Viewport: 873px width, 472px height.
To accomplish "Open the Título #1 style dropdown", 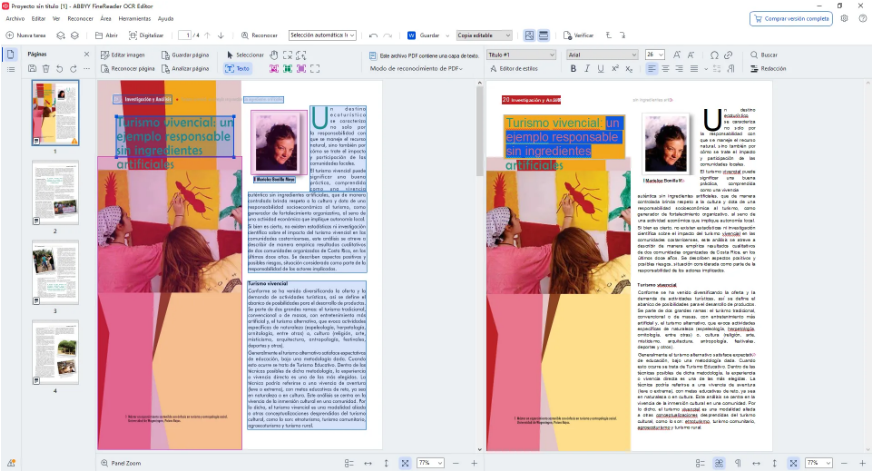I will [x=522, y=54].
